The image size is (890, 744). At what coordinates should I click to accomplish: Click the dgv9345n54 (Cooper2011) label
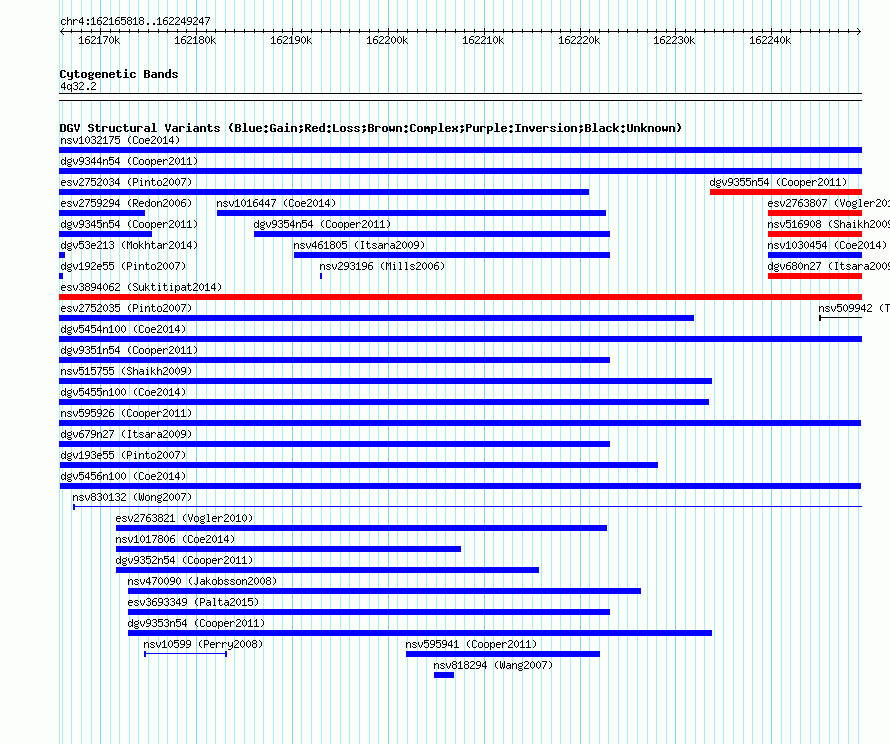[129, 224]
